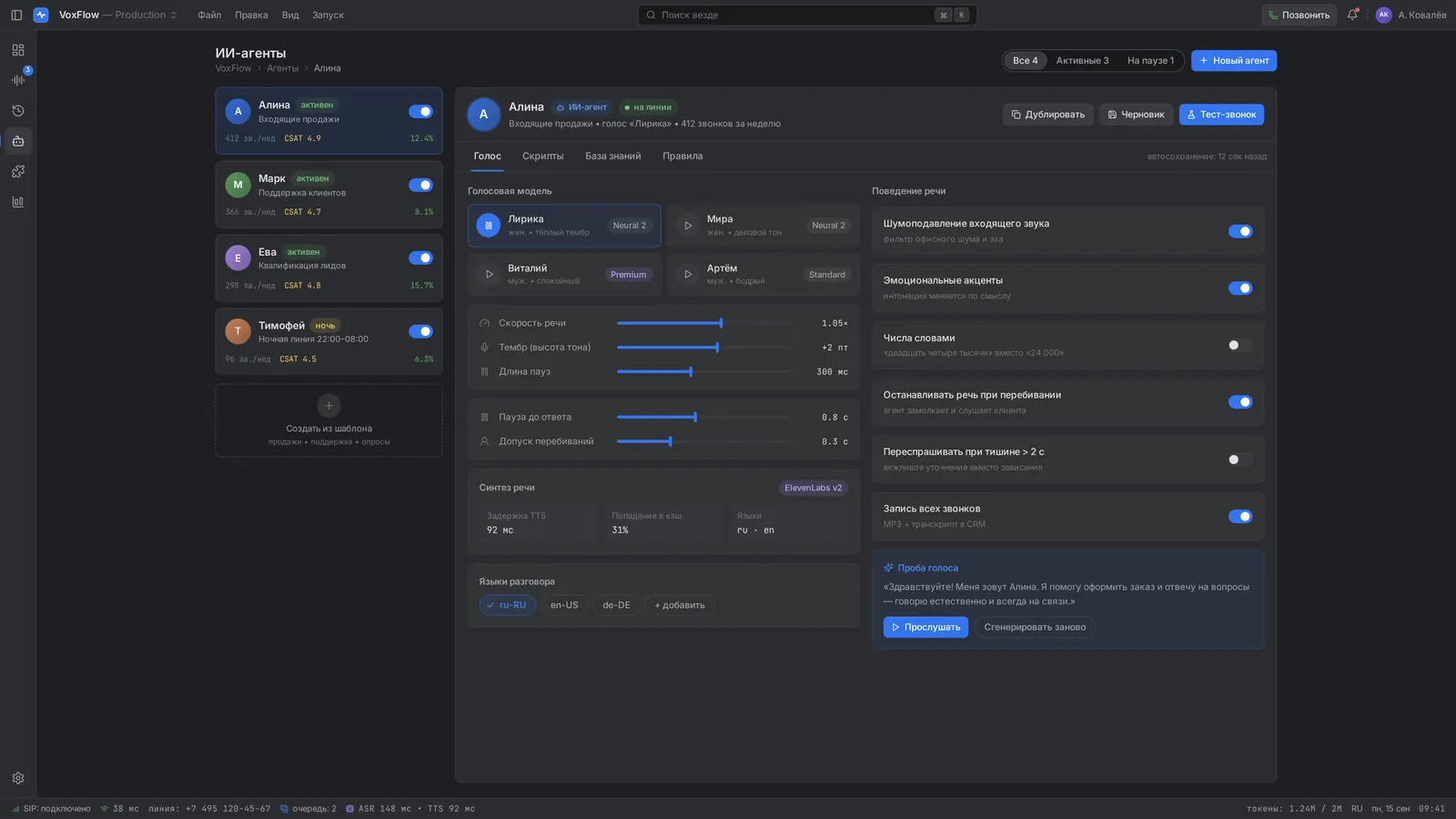Toggle agent Марк on or off

[420, 185]
